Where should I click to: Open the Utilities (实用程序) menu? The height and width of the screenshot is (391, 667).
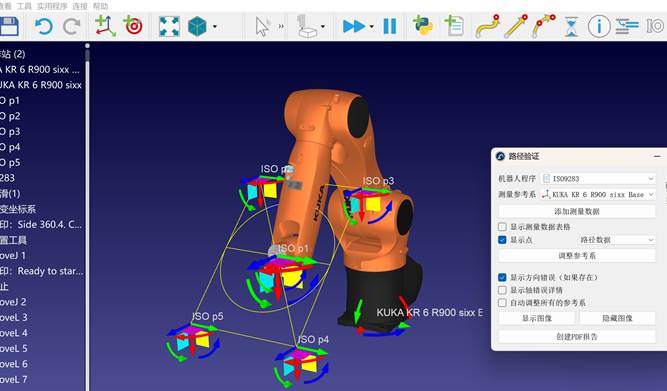click(52, 6)
